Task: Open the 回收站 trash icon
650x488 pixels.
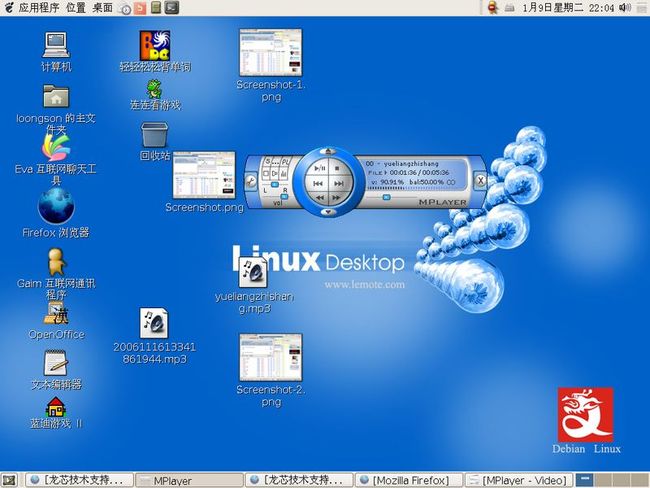Action: (x=155, y=141)
